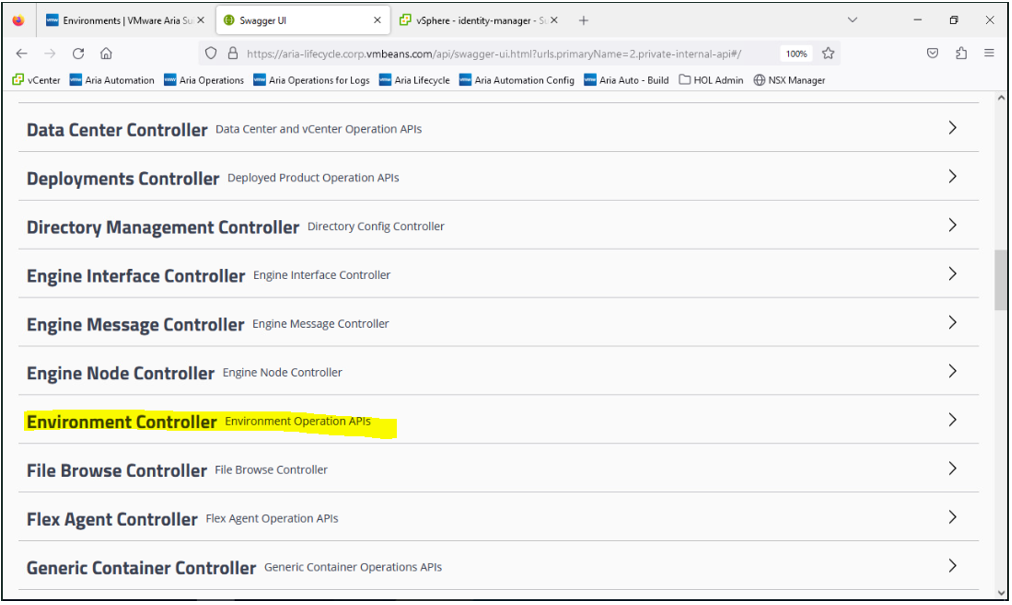Click the scrollbar down arrow
Viewport: 1012px width, 605px height.
pyautogui.click(x=1001, y=592)
